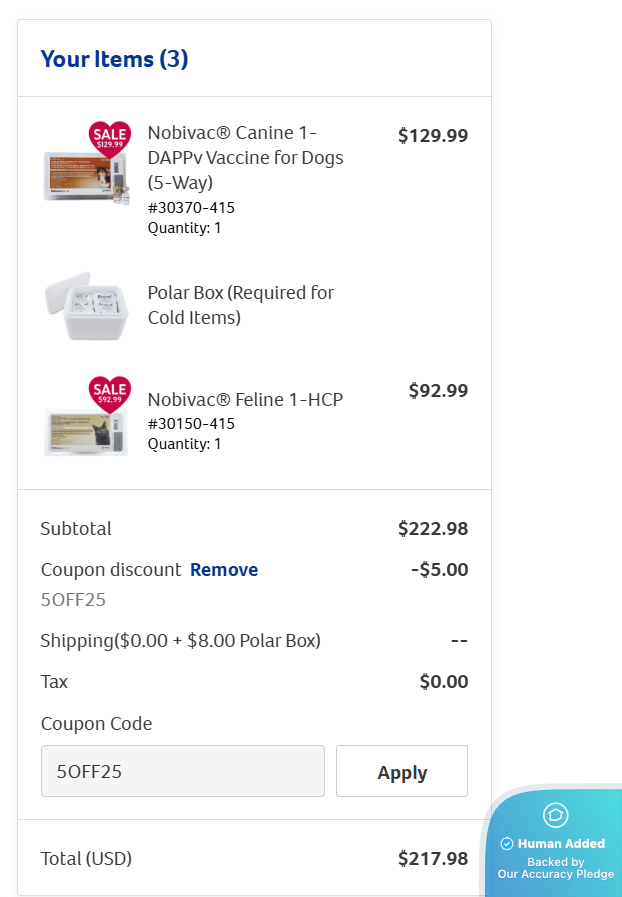Select the Nobivac Feline 1-HCP product title
Screen dimensions: 622x897
245,399
